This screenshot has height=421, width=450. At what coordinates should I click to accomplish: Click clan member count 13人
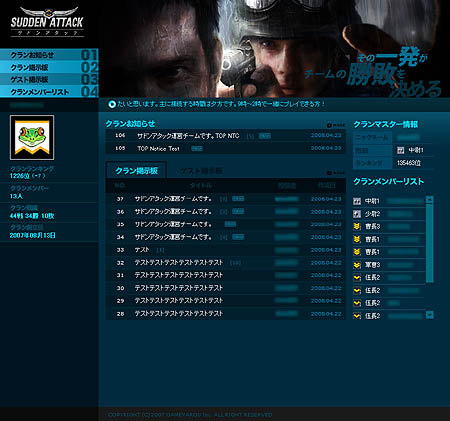click(x=16, y=196)
